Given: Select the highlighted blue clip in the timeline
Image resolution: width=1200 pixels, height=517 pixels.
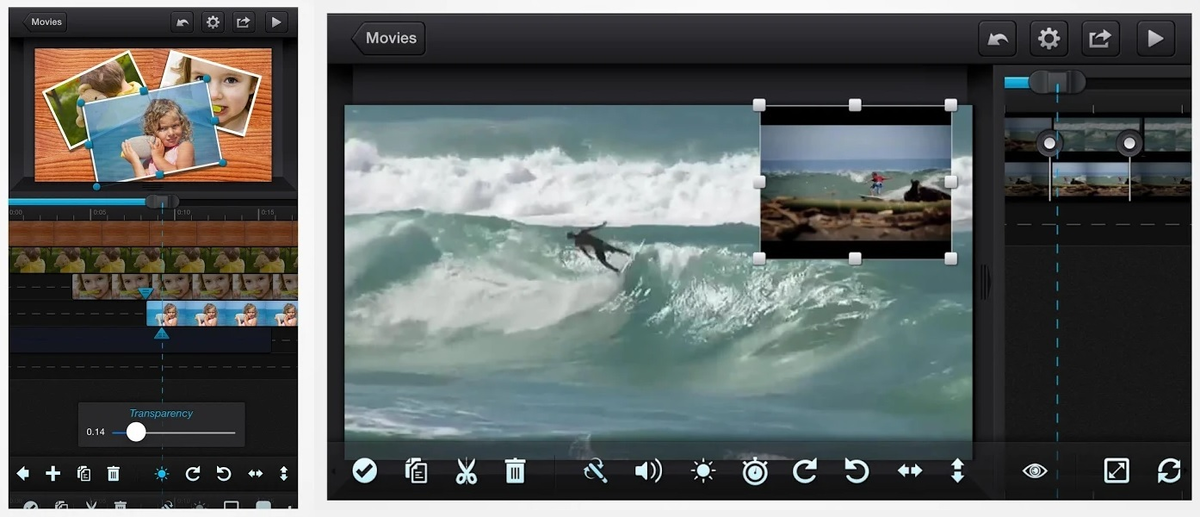Looking at the screenshot, I should tap(222, 314).
